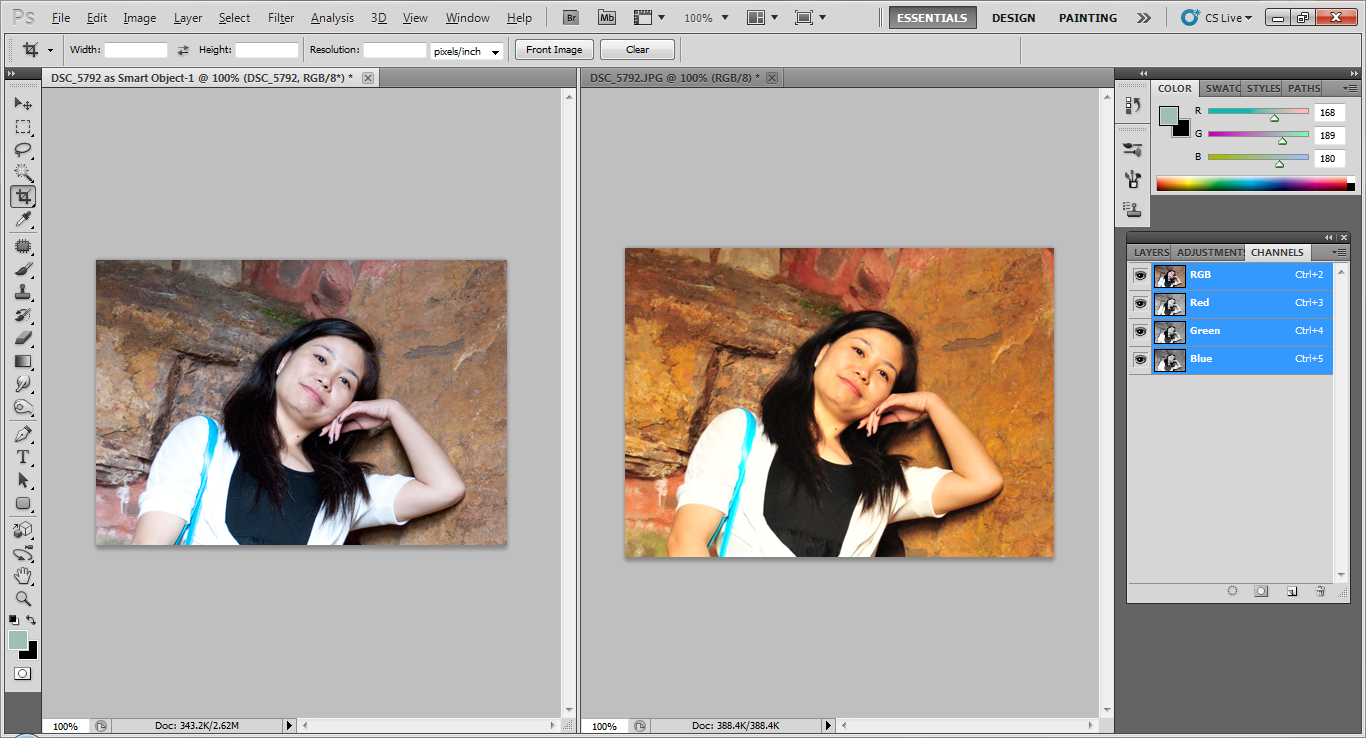This screenshot has width=1366, height=738.
Task: Toggle visibility of the Green channel
Action: pos(1140,331)
